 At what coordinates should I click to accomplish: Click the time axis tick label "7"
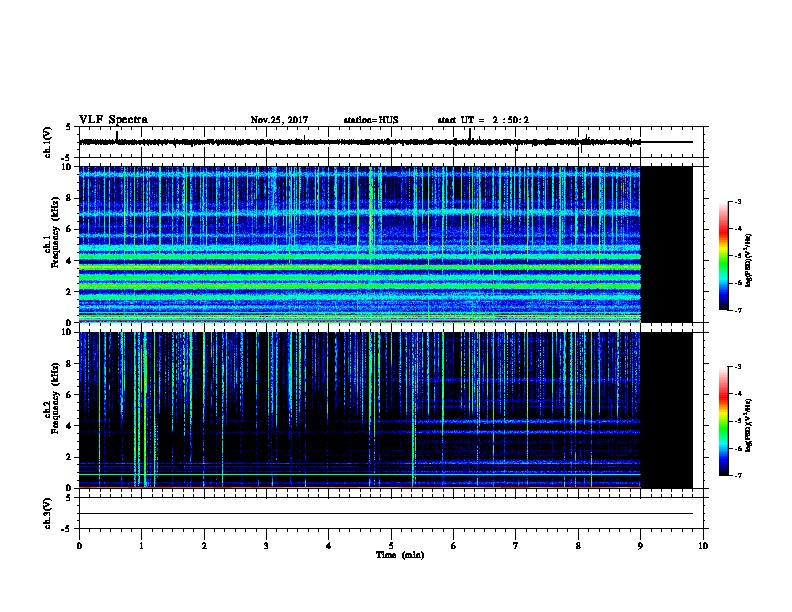point(516,546)
